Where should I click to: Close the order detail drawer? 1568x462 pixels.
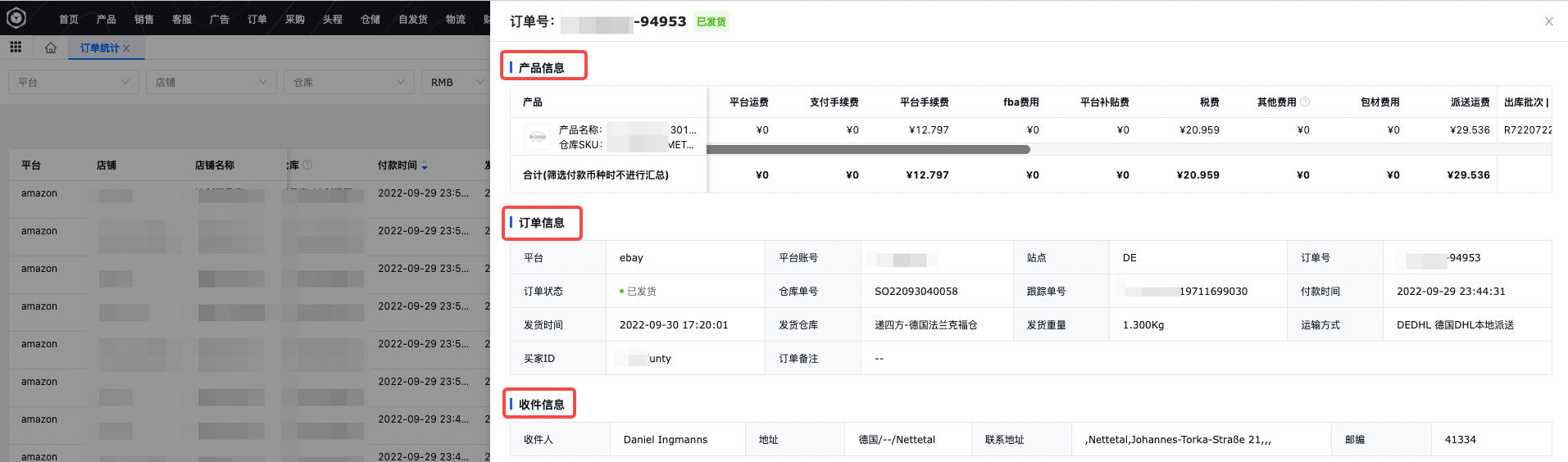click(1549, 21)
